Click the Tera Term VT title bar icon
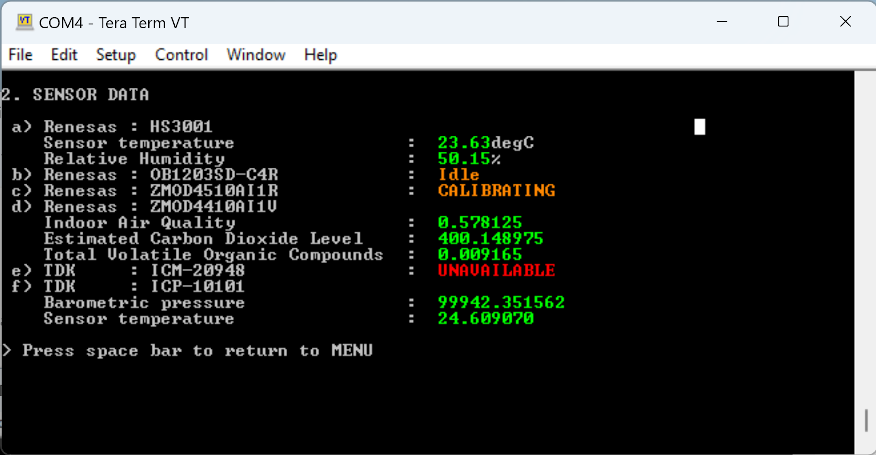 (25, 22)
